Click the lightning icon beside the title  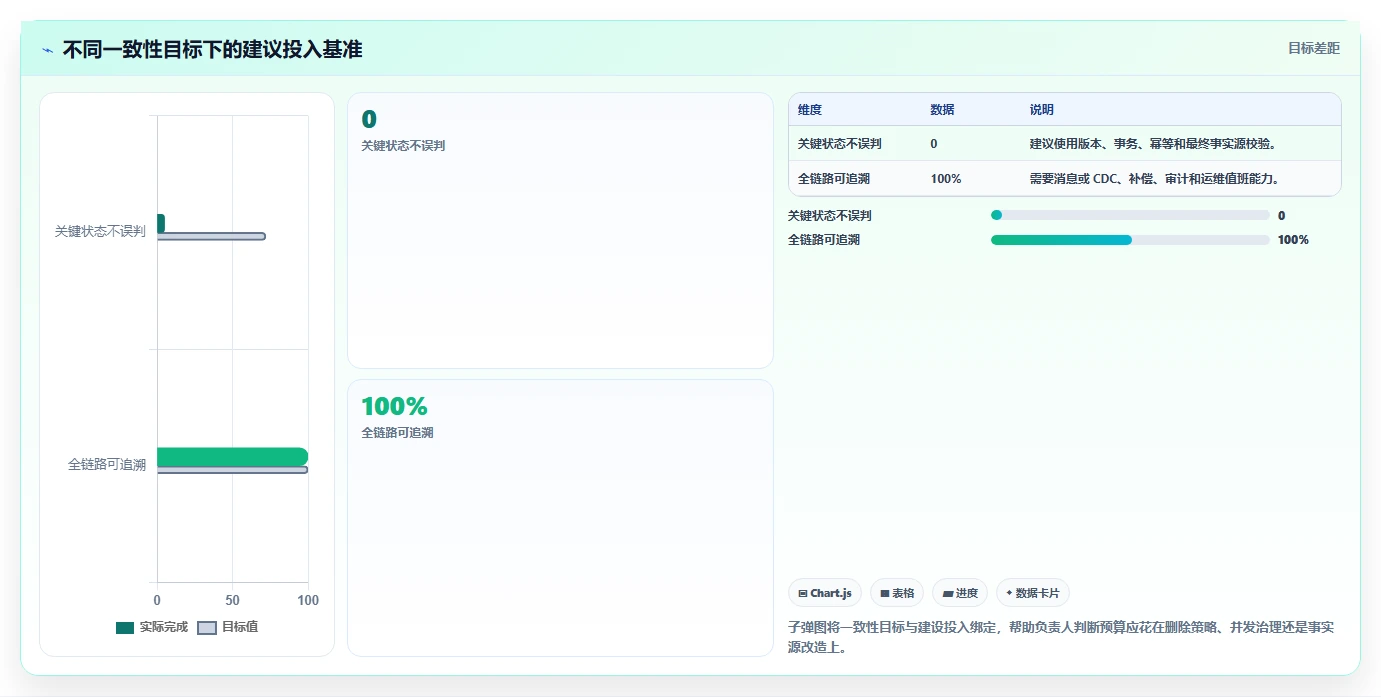click(x=47, y=50)
